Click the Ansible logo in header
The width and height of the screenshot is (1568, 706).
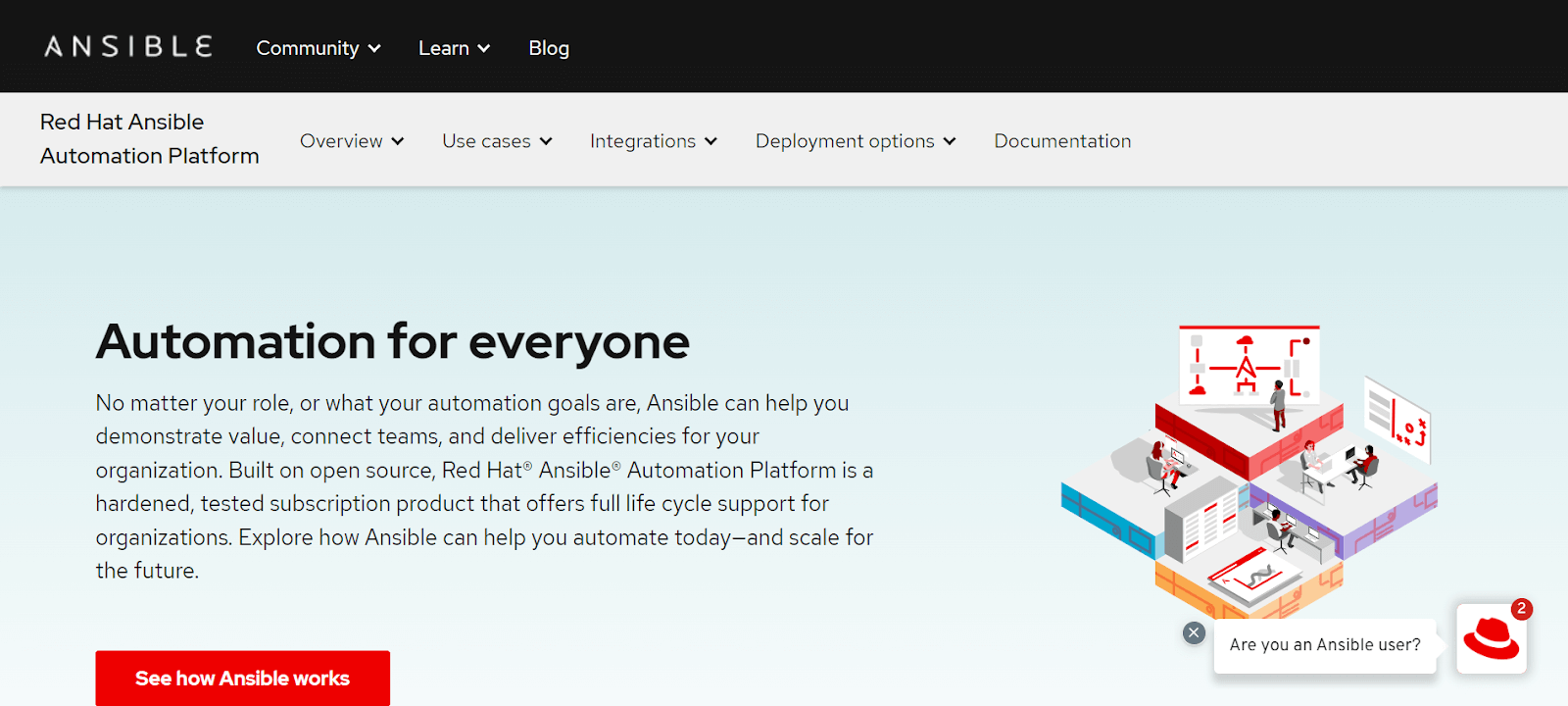(x=128, y=47)
